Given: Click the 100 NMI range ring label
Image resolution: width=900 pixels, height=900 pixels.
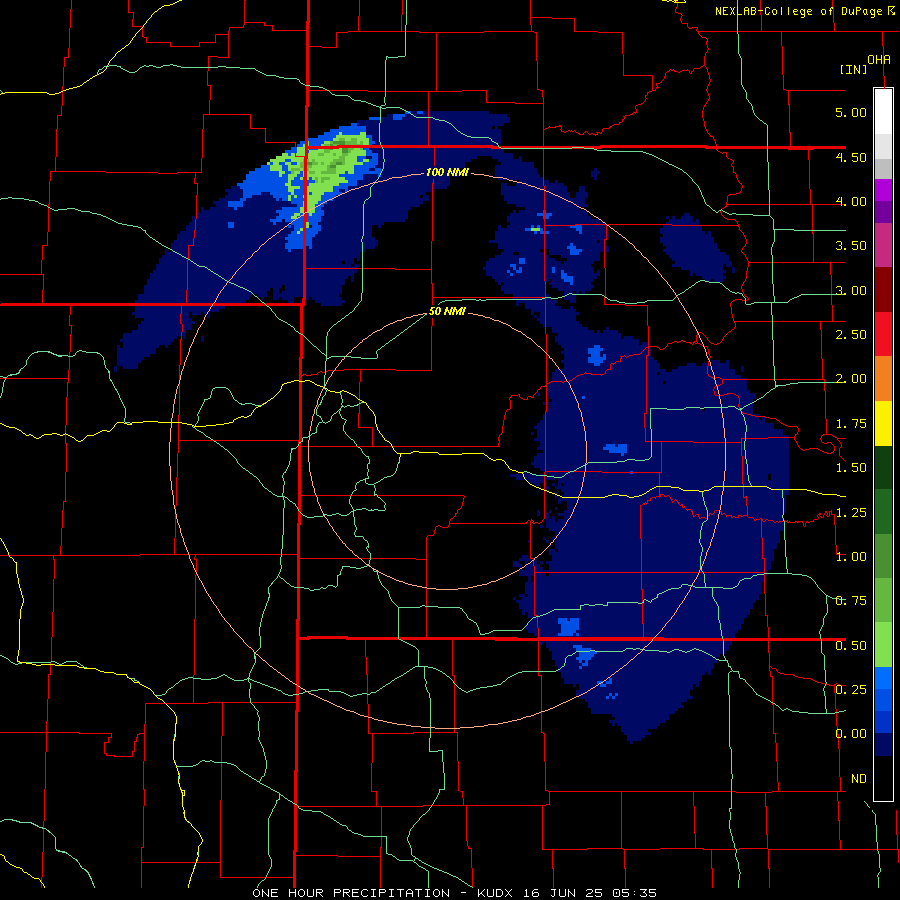Looking at the screenshot, I should point(447,172).
